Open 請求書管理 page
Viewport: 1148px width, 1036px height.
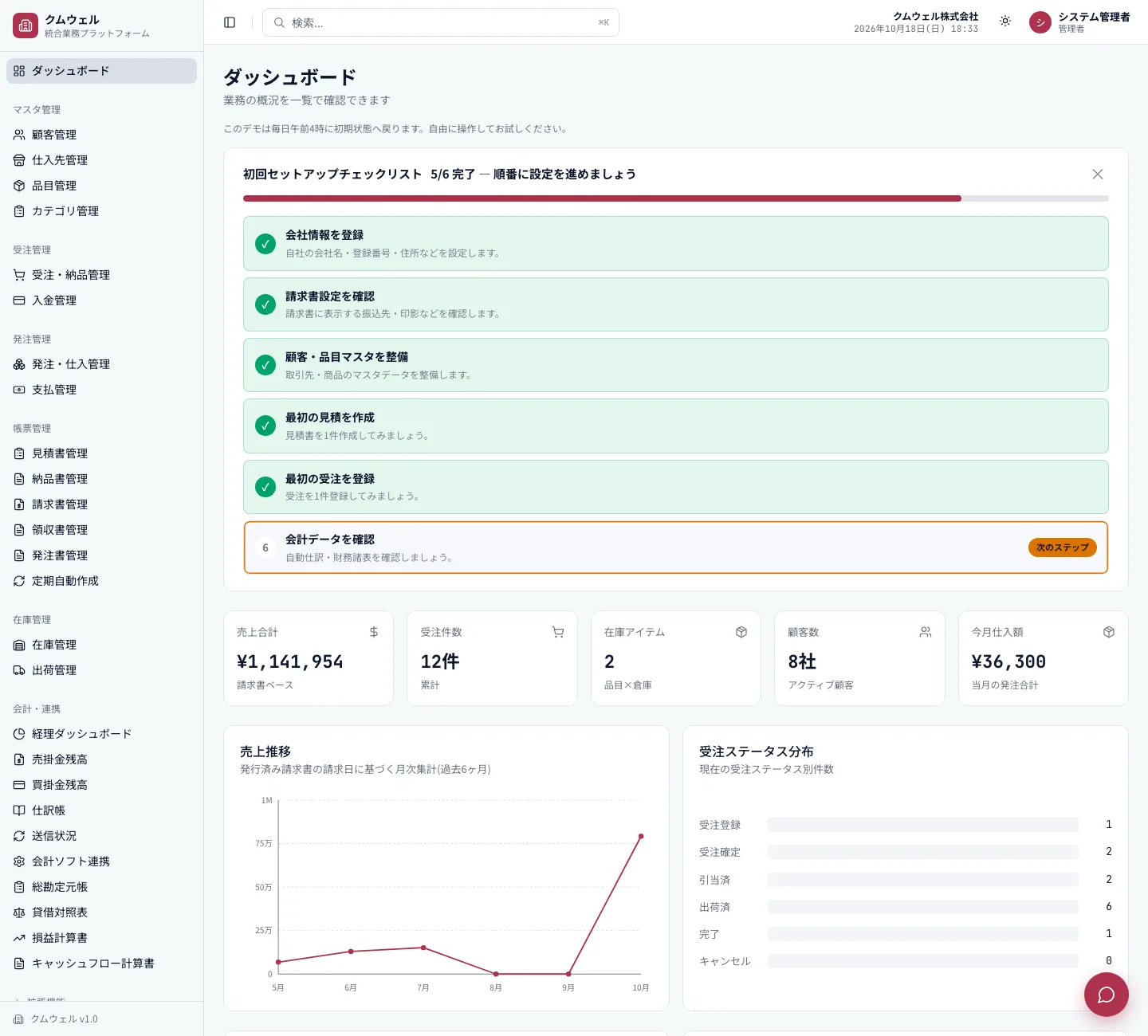tap(101, 504)
